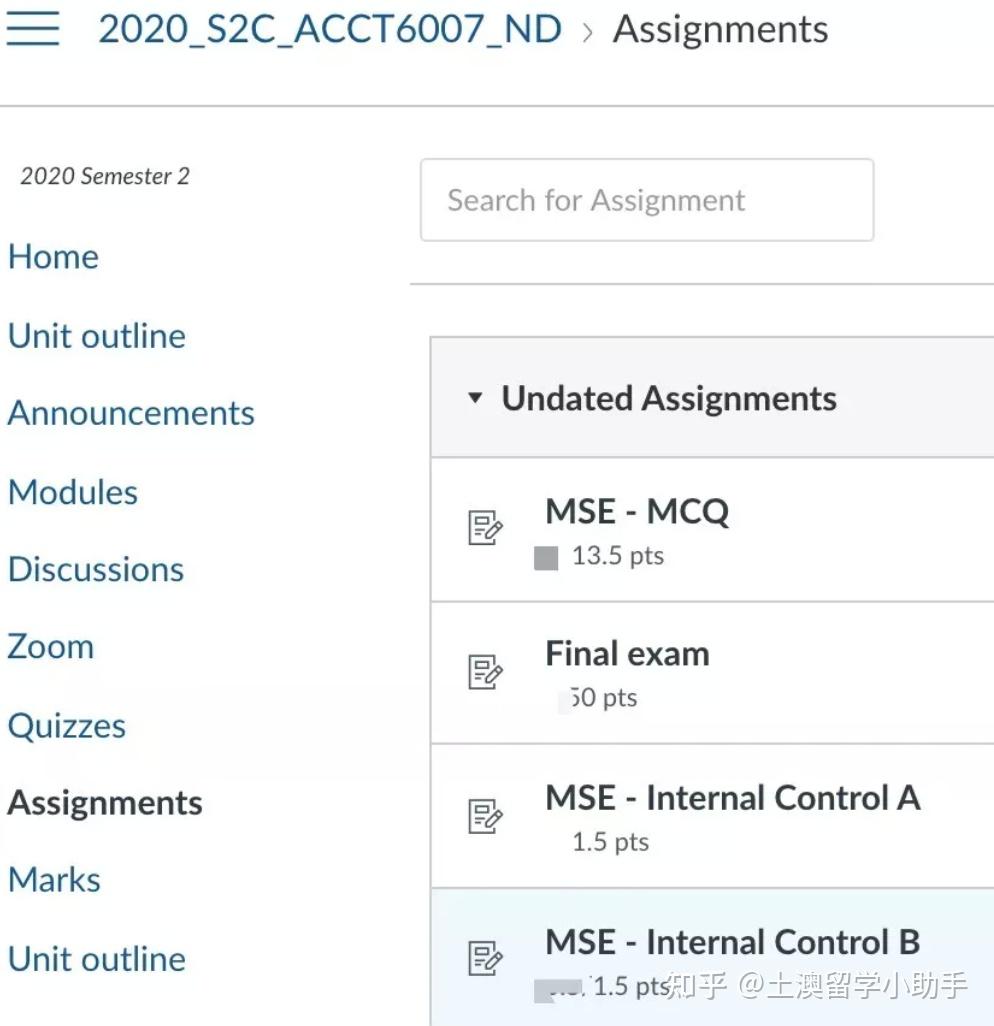Open the 2020_S2C_ACCT6007_ND course breadcrumb
The width and height of the screenshot is (994, 1026).
click(330, 29)
